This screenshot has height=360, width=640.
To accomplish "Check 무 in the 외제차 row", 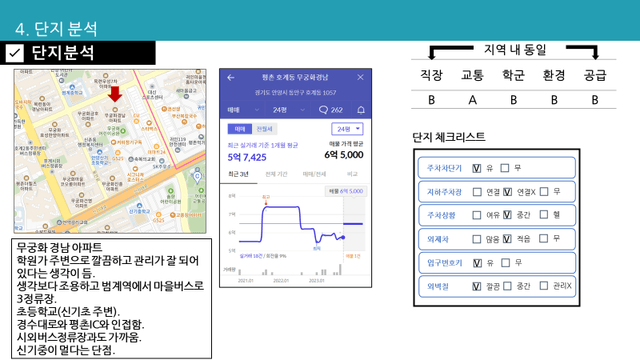I will pos(543,238).
